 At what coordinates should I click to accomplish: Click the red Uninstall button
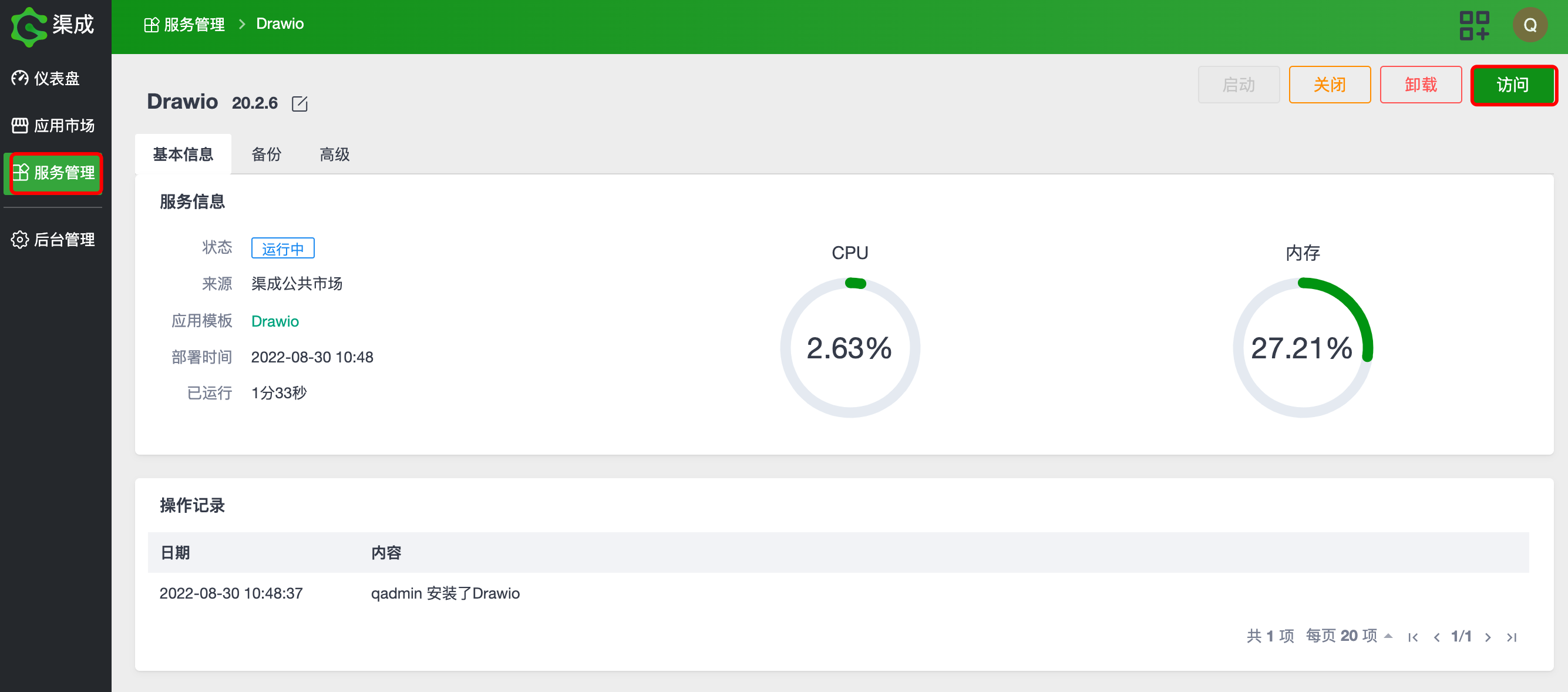click(x=1420, y=85)
